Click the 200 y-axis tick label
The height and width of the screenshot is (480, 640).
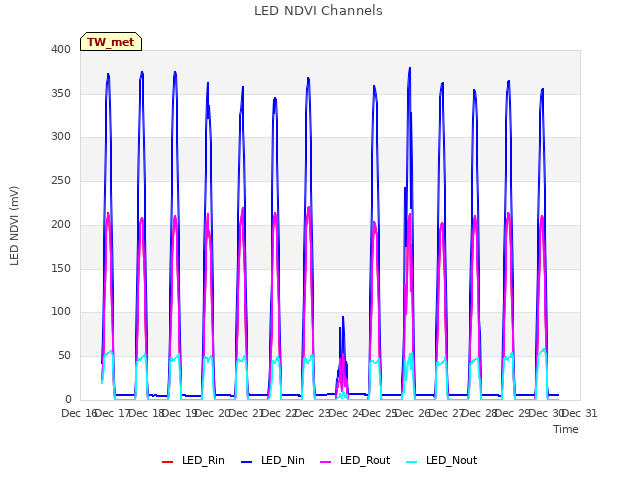[61, 224]
